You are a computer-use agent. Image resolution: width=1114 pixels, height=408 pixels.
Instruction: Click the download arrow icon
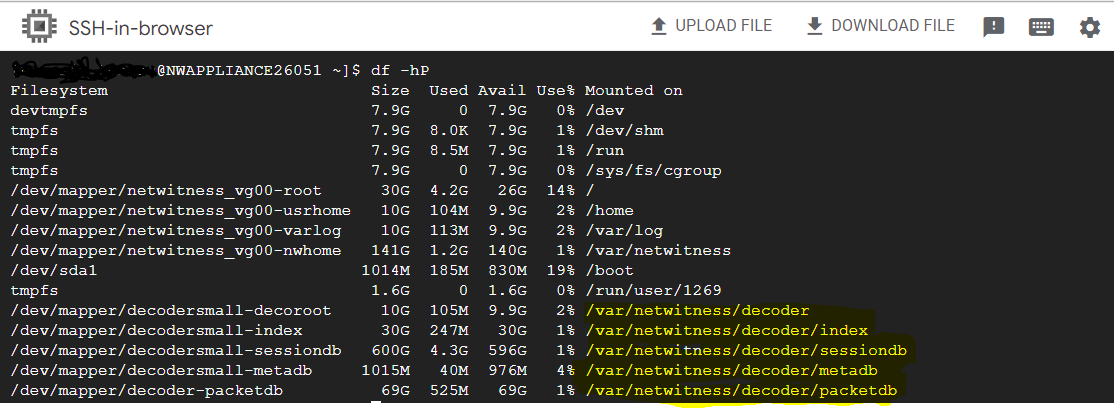coord(814,27)
